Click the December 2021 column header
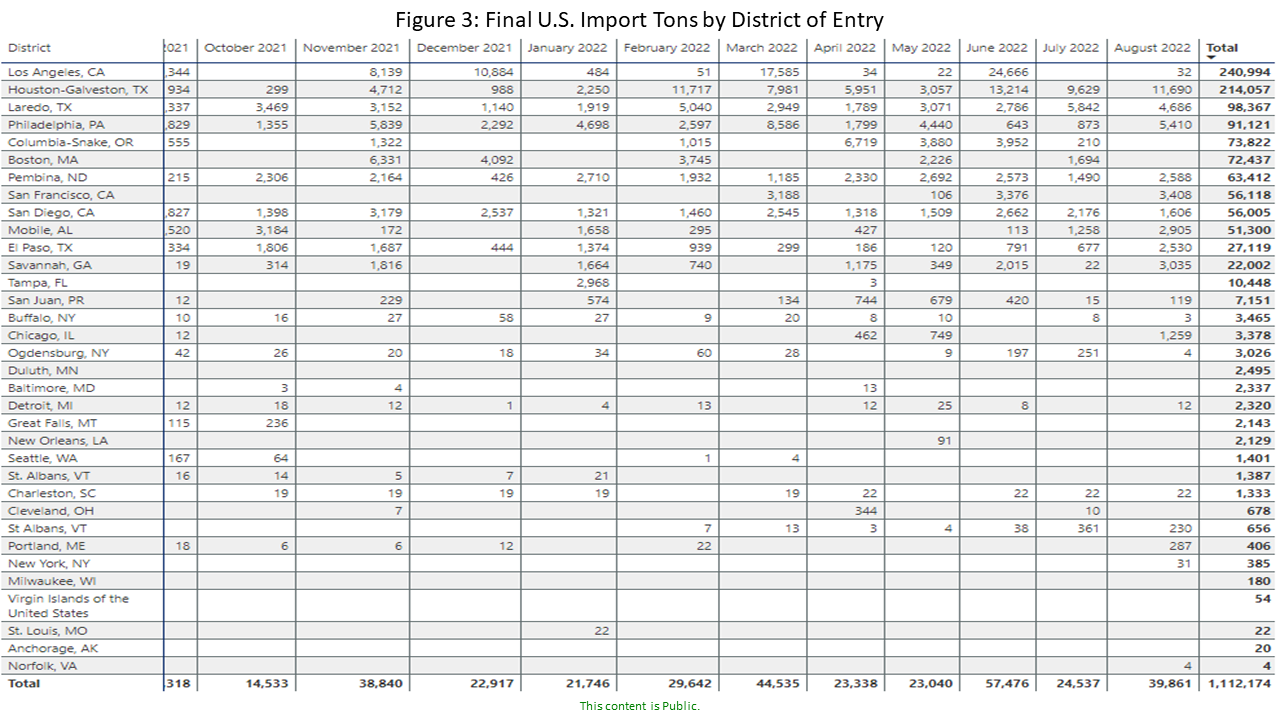This screenshot has height=720, width=1280. 465,48
